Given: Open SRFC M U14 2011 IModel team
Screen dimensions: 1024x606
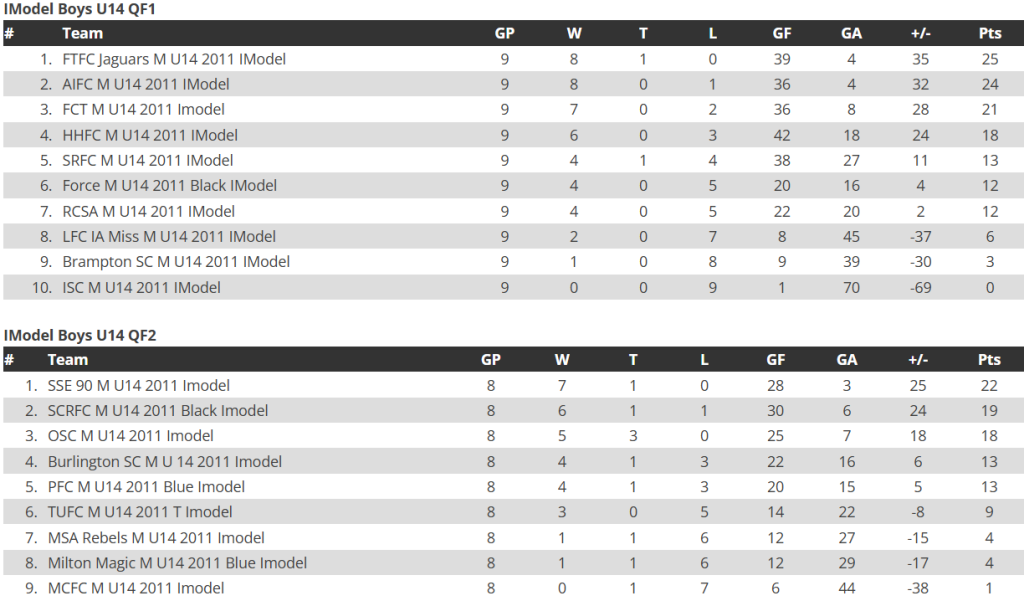Looking at the screenshot, I should pyautogui.click(x=148, y=161).
